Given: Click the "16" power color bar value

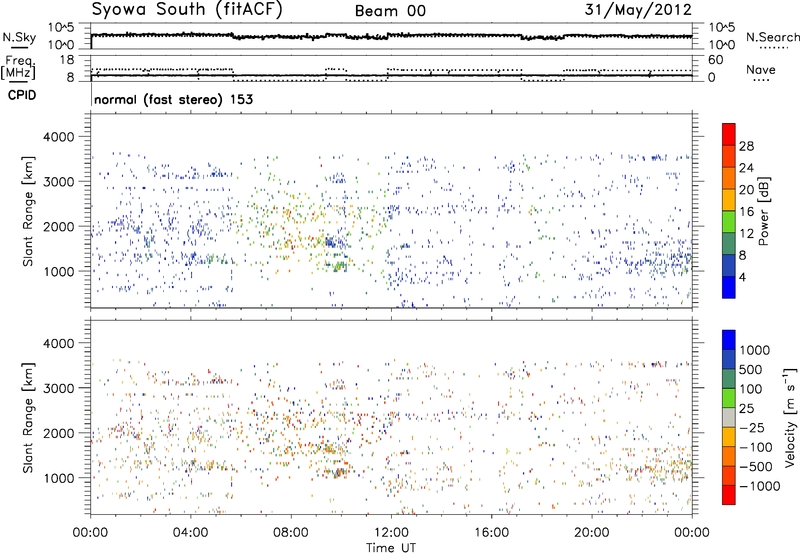Looking at the screenshot, I should coord(746,212).
